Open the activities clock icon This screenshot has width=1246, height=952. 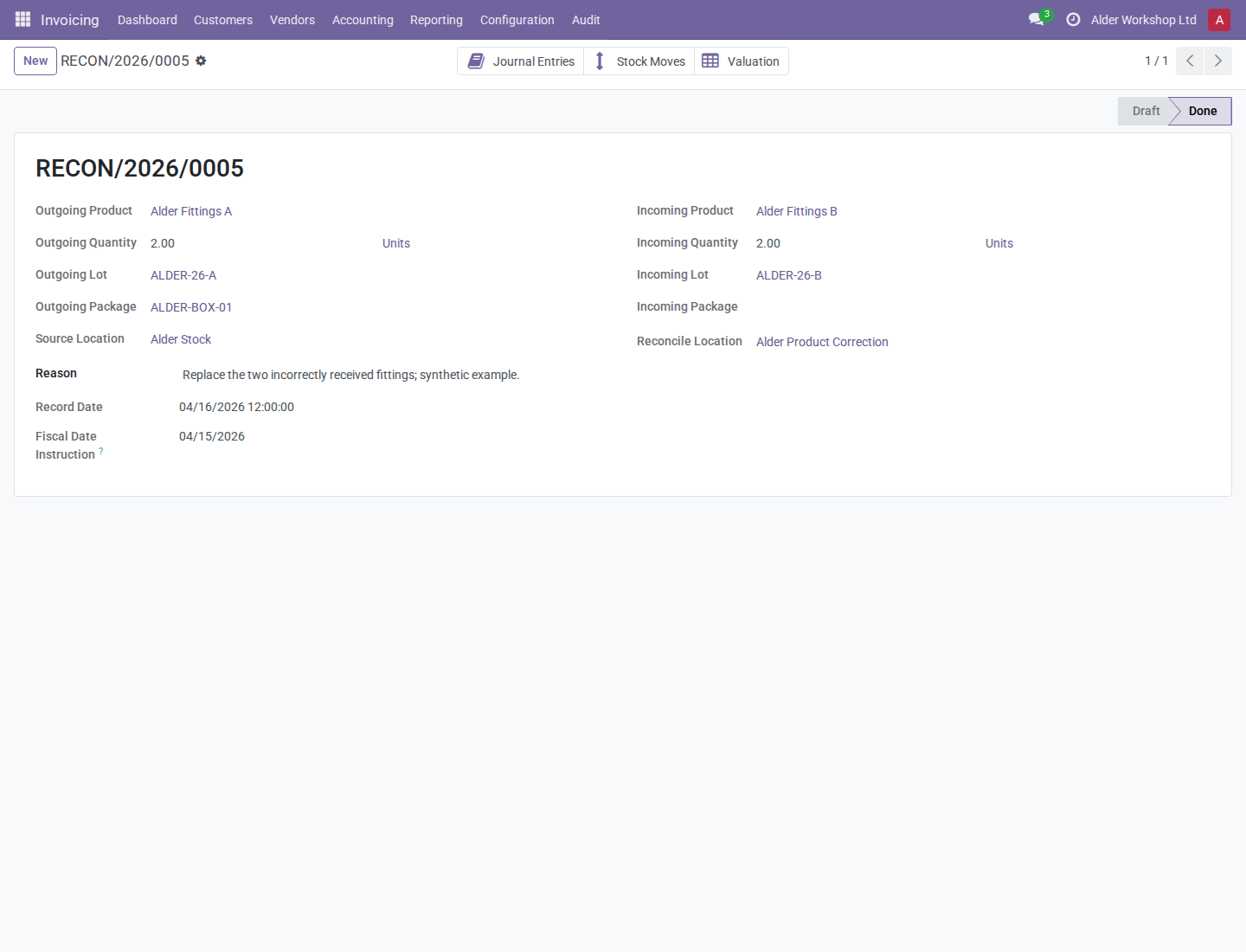pos(1073,19)
